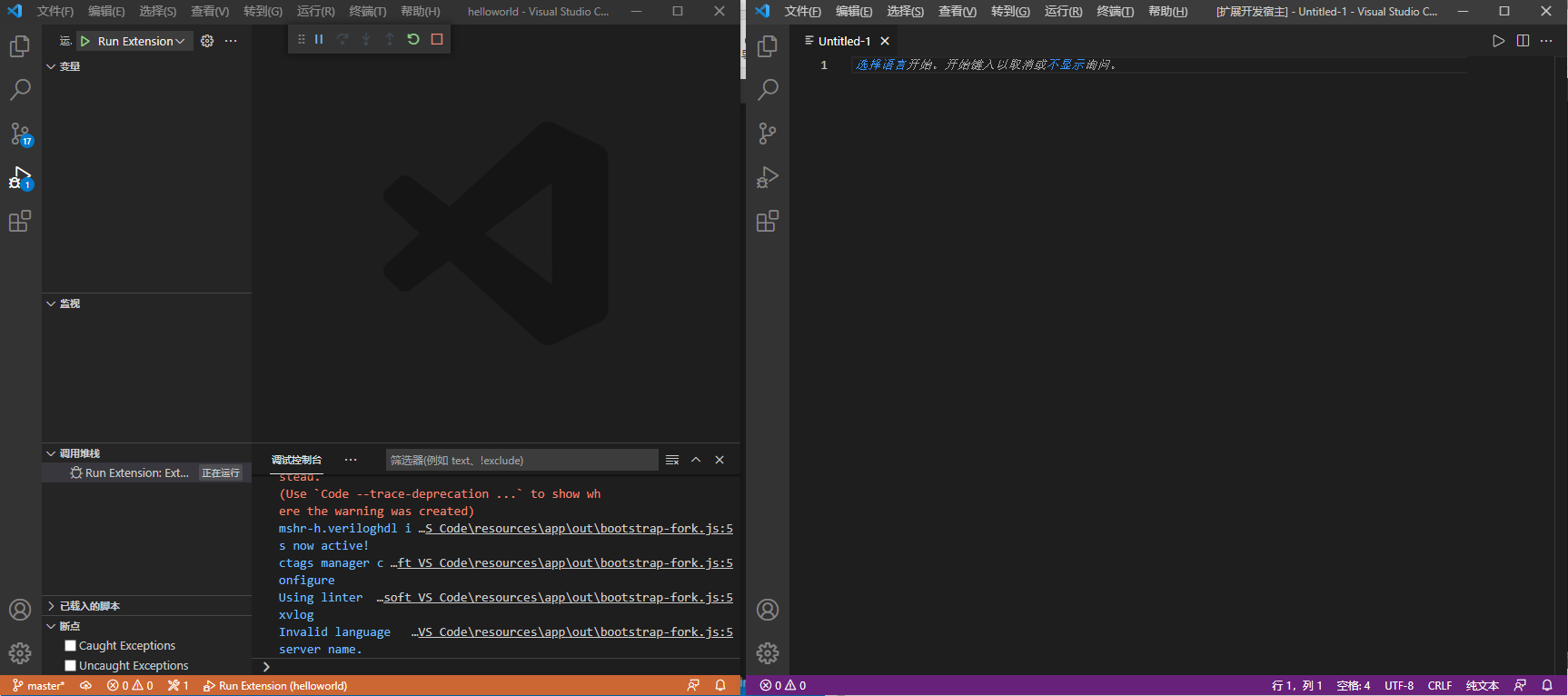This screenshot has height=696, width=1568.
Task: Open 查看(V) menu in right window
Action: [x=958, y=12]
